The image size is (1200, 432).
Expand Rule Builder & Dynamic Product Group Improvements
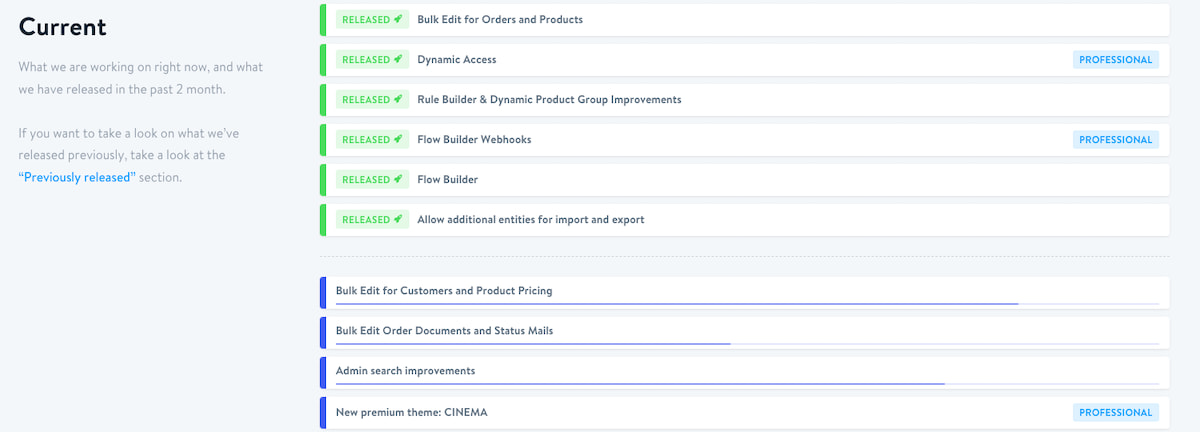(549, 99)
